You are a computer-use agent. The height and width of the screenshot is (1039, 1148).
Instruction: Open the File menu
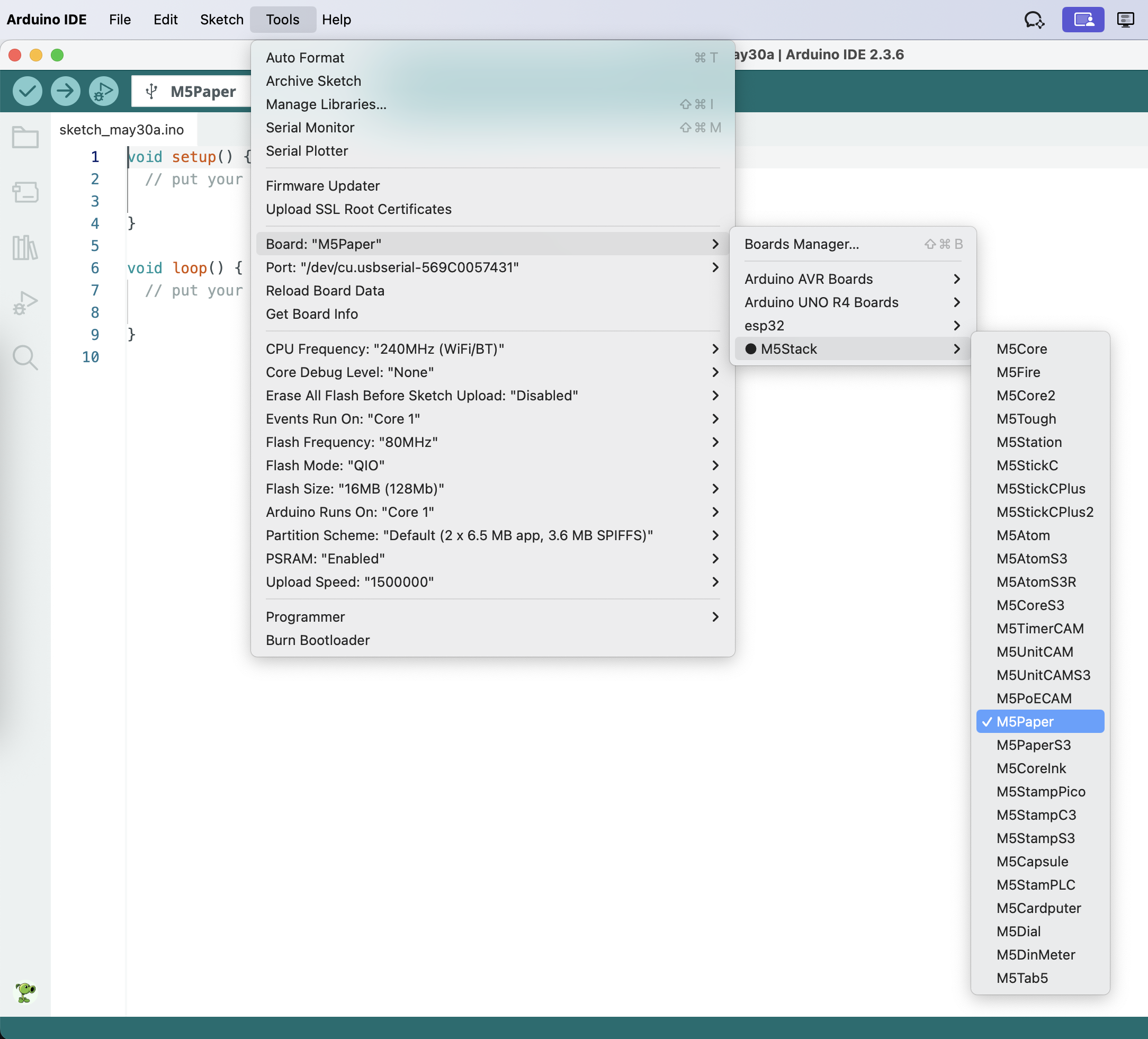coord(120,20)
